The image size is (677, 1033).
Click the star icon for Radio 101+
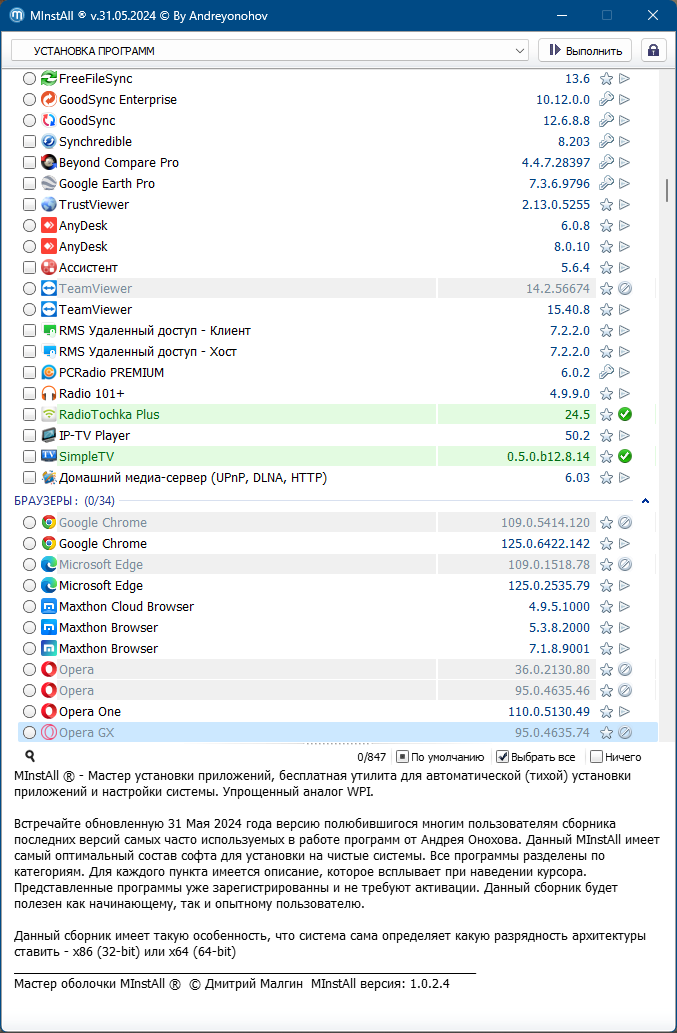pyautogui.click(x=607, y=394)
